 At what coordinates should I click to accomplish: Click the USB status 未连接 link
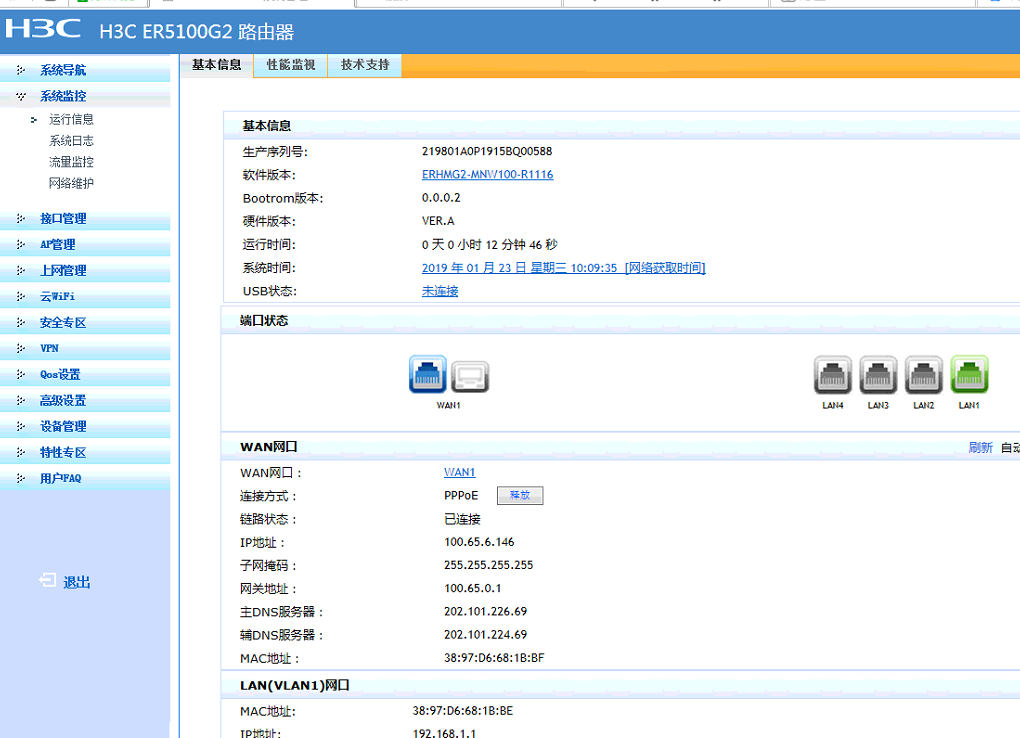click(x=440, y=291)
